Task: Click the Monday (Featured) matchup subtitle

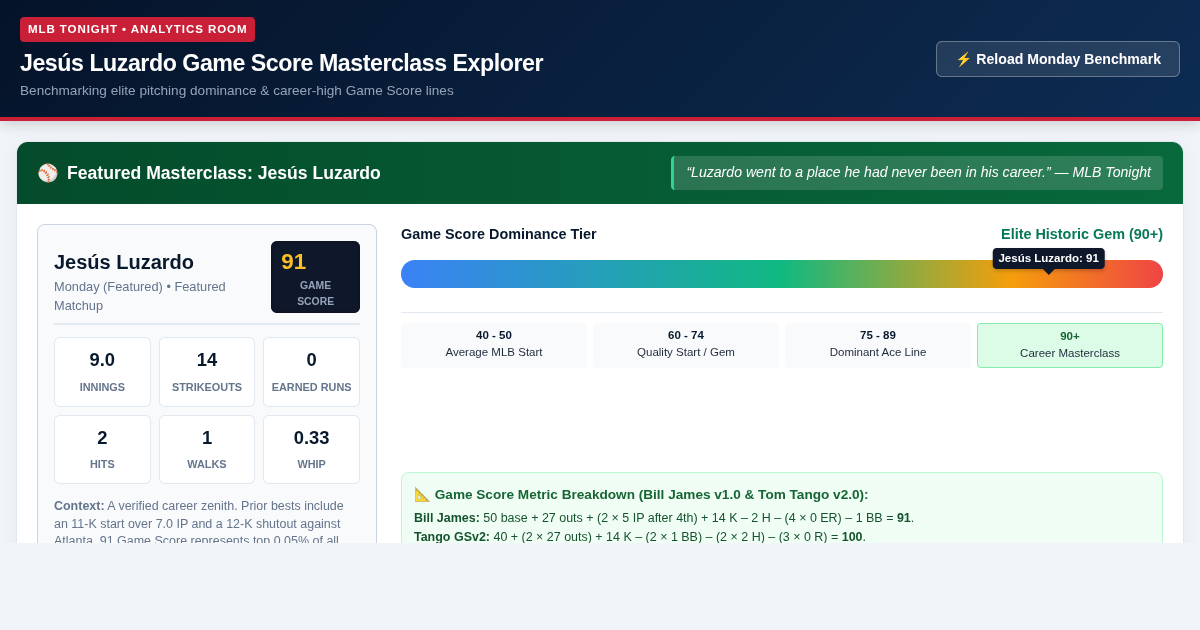Action: 140,296
